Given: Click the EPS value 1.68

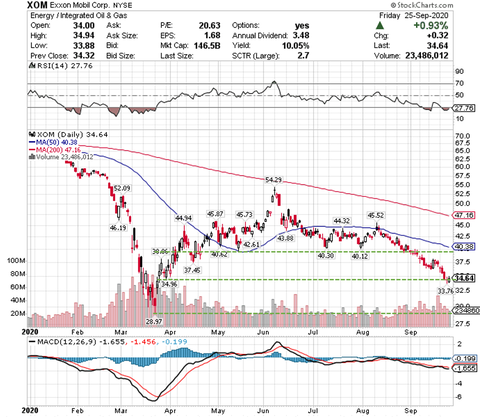Looking at the screenshot, I should pyautogui.click(x=212, y=36).
